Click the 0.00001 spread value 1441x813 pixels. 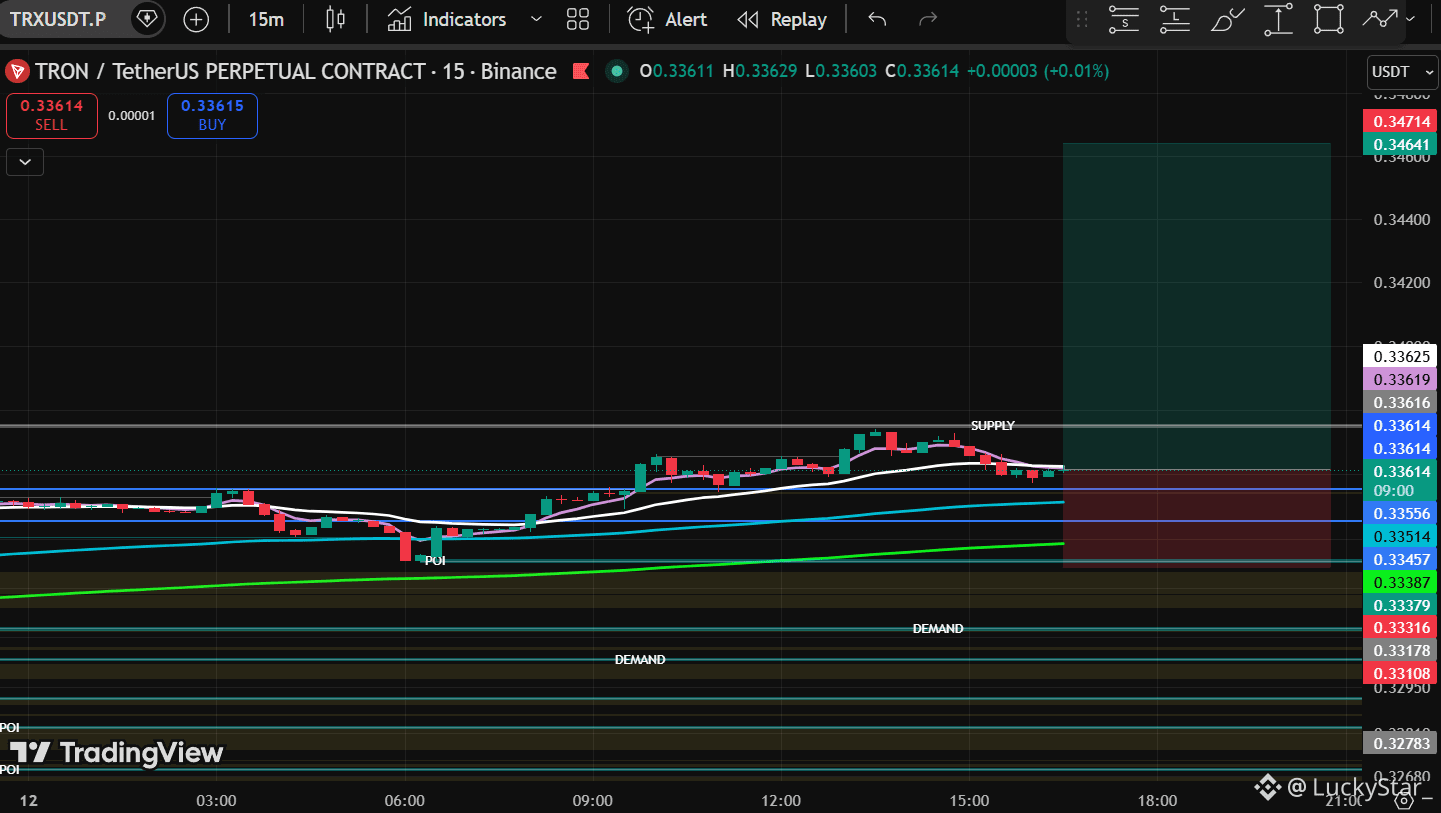[x=132, y=115]
